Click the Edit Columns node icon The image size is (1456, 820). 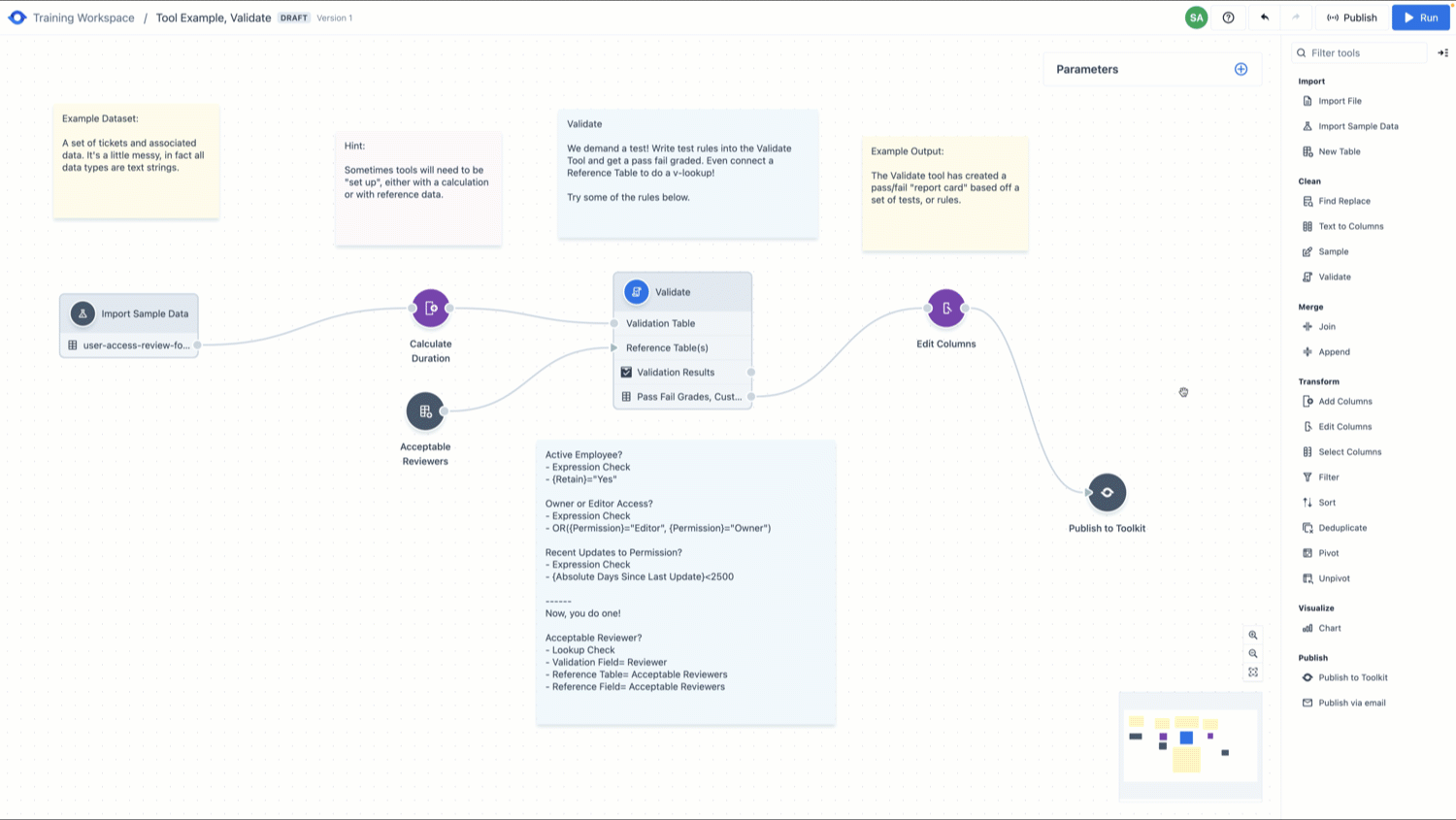[945, 309]
